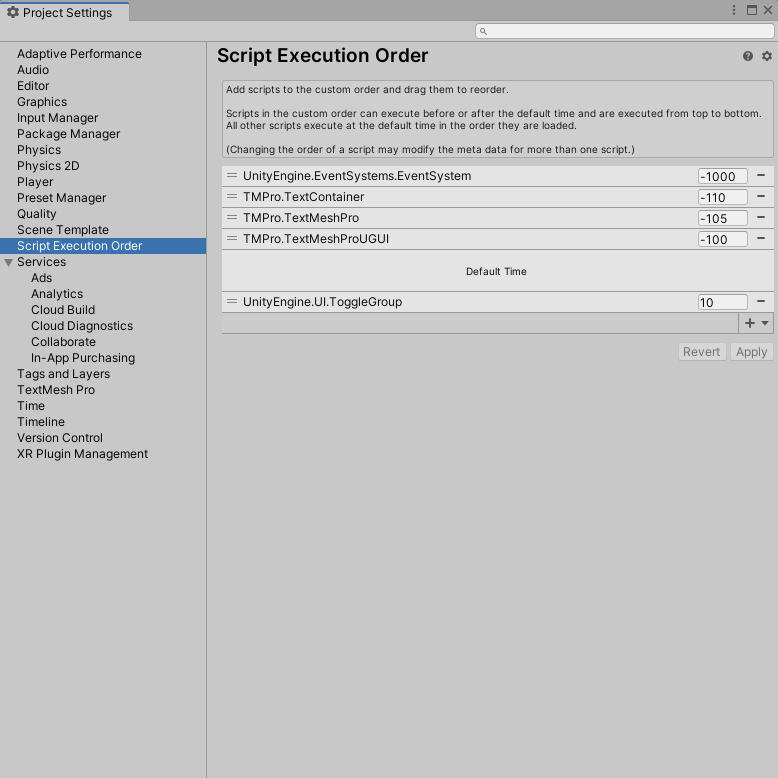Edit the -105 order value for TextMeshPro
Viewport: 778px width, 778px height.
click(722, 218)
